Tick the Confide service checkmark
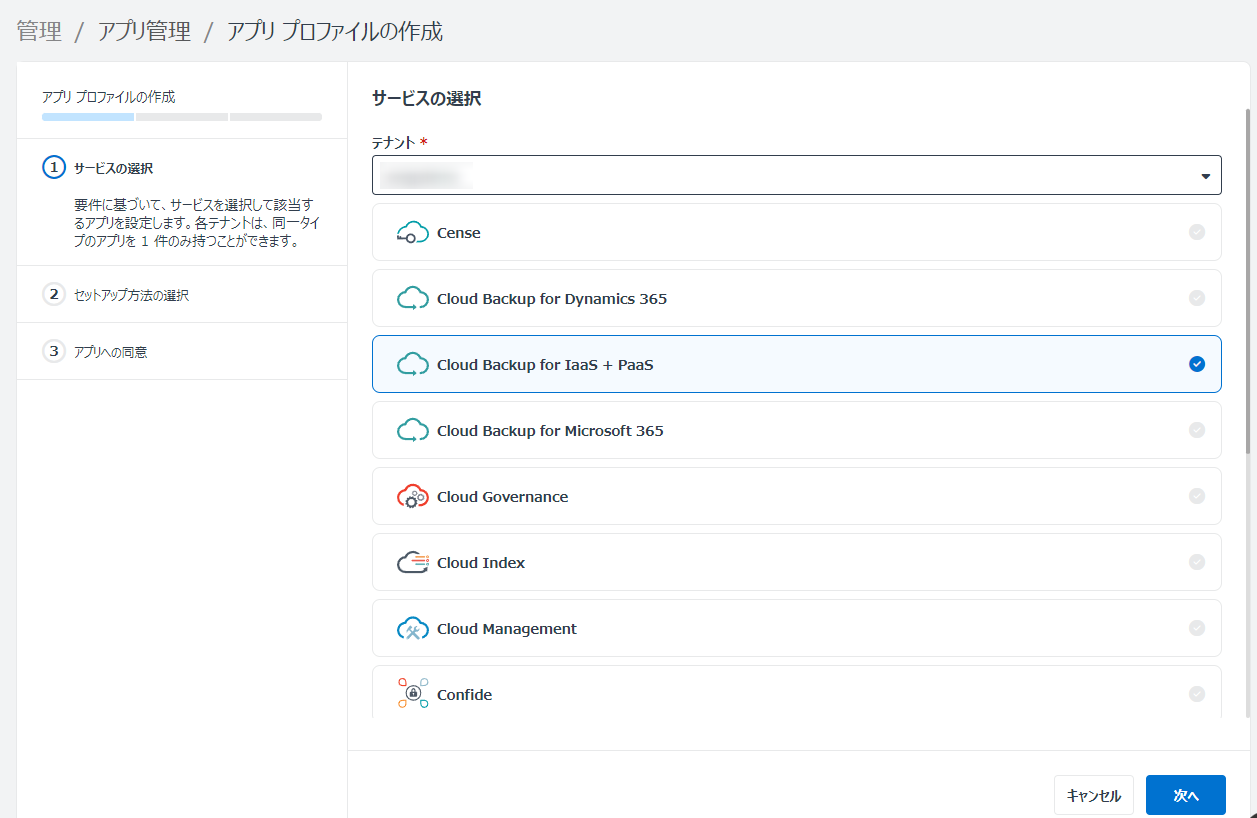 (x=1197, y=694)
